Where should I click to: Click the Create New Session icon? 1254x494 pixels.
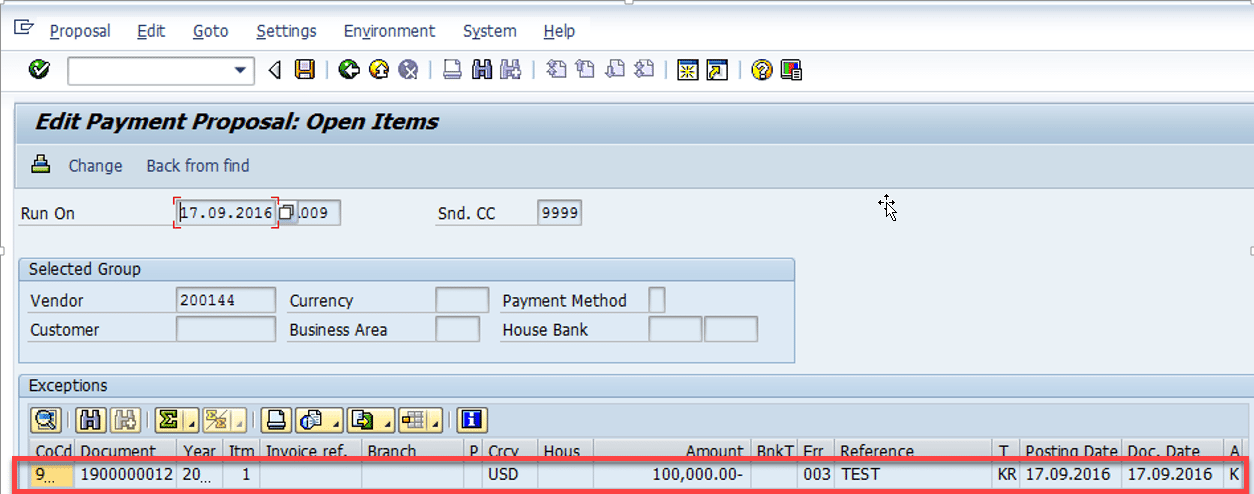(687, 70)
